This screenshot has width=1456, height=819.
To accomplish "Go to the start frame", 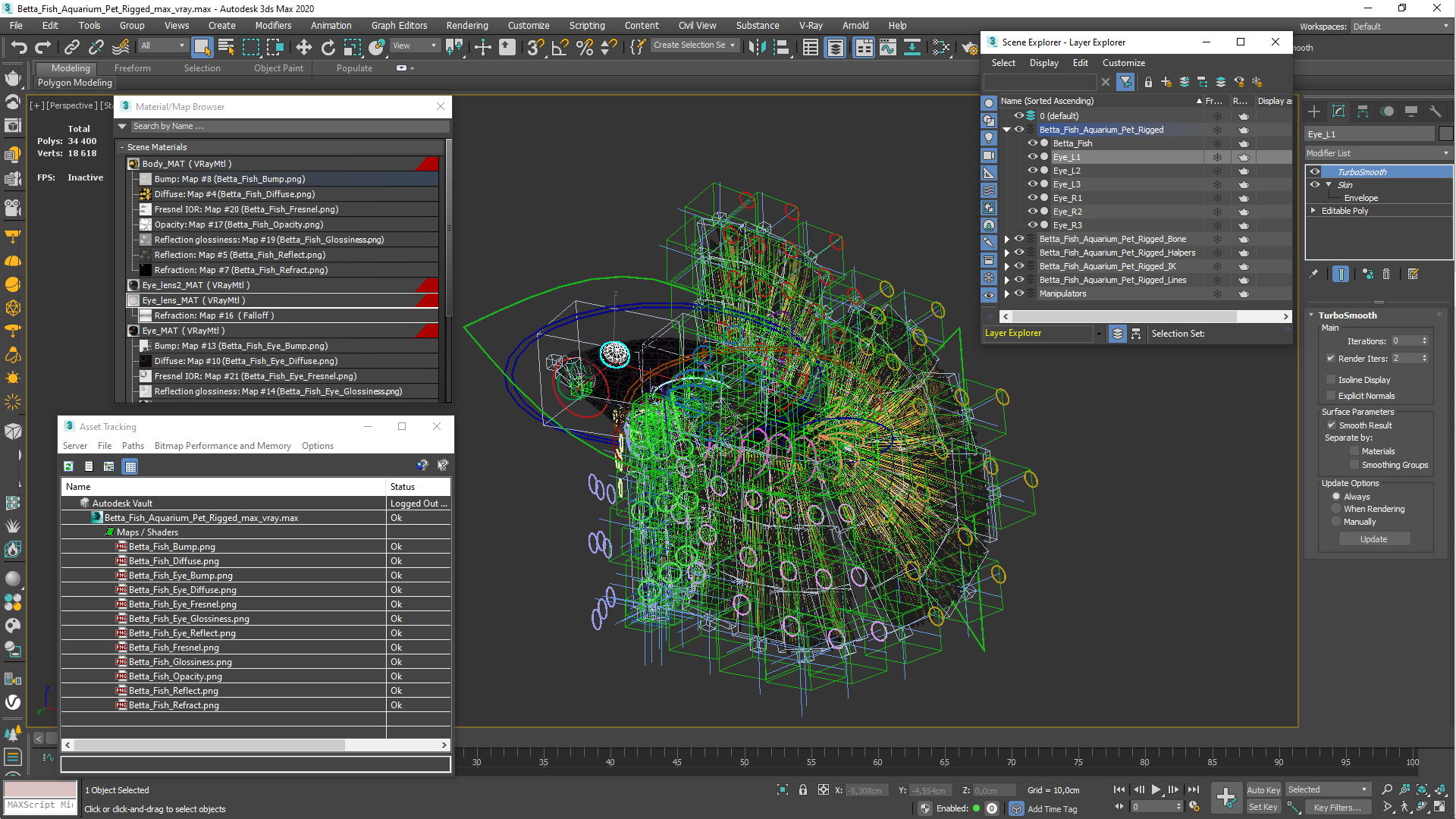I will [x=1119, y=789].
